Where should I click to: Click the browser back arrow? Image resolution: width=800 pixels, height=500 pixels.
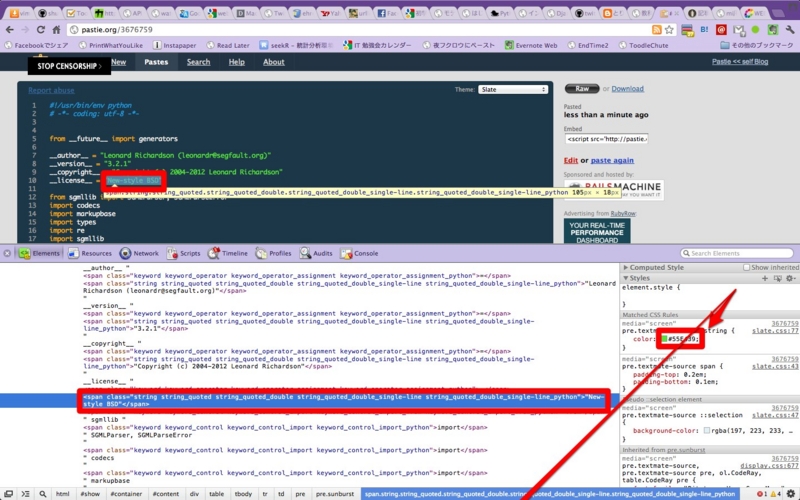pos(10,30)
